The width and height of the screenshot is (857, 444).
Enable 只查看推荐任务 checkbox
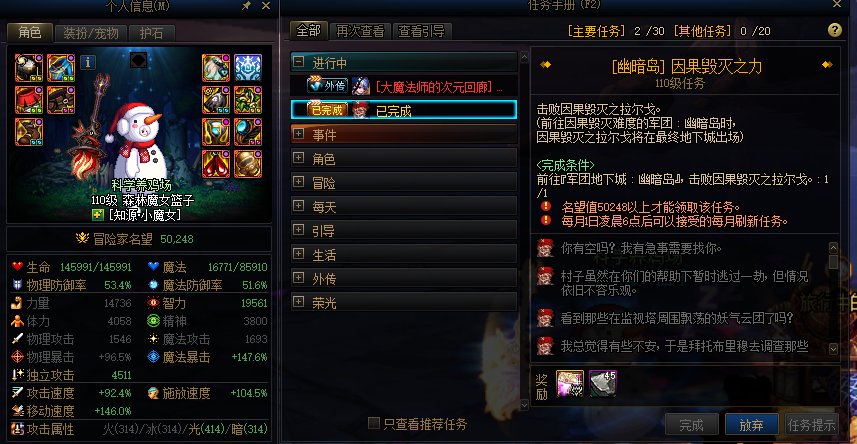pos(374,423)
